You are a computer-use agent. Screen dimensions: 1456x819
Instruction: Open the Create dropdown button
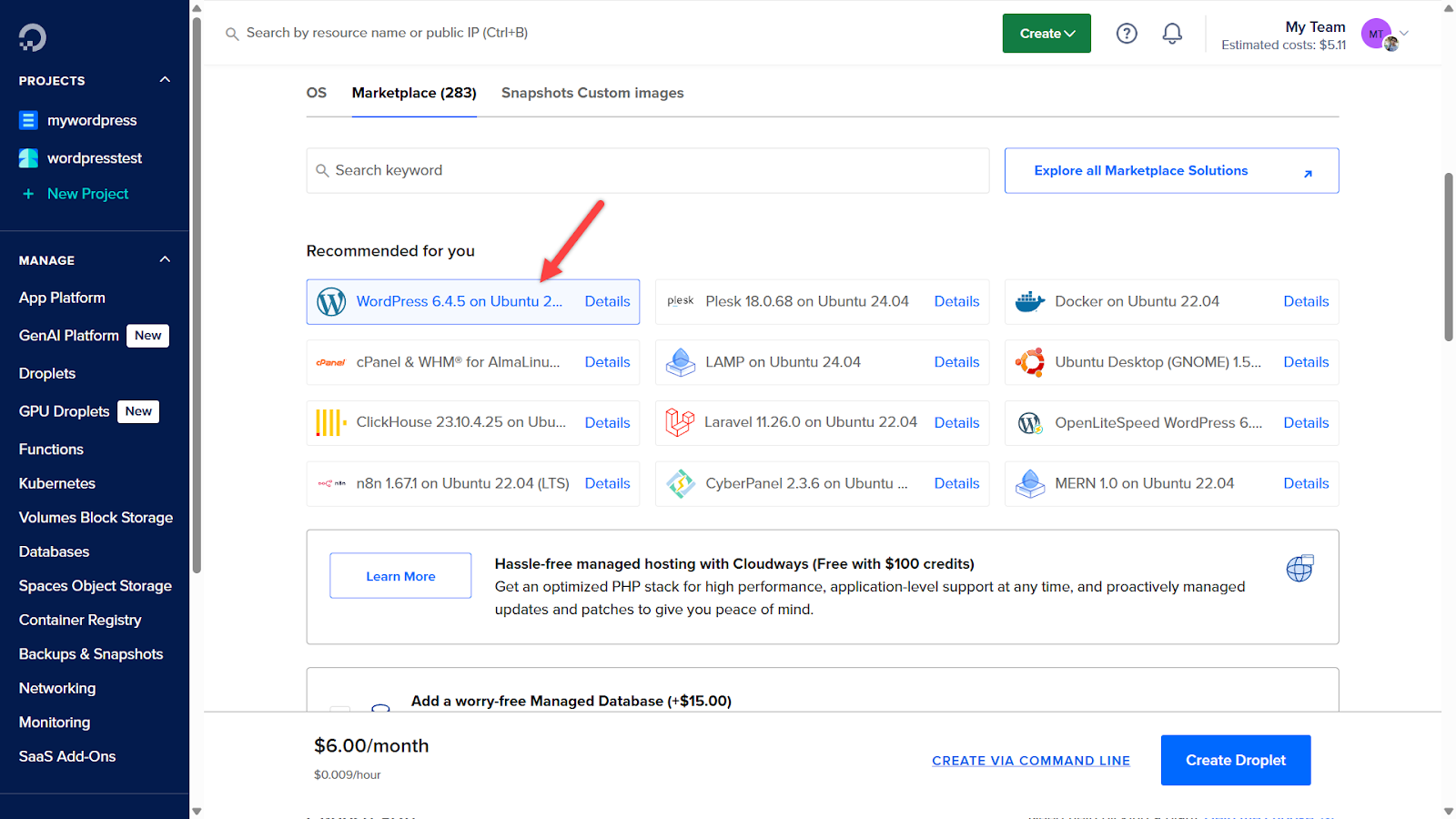coord(1046,34)
